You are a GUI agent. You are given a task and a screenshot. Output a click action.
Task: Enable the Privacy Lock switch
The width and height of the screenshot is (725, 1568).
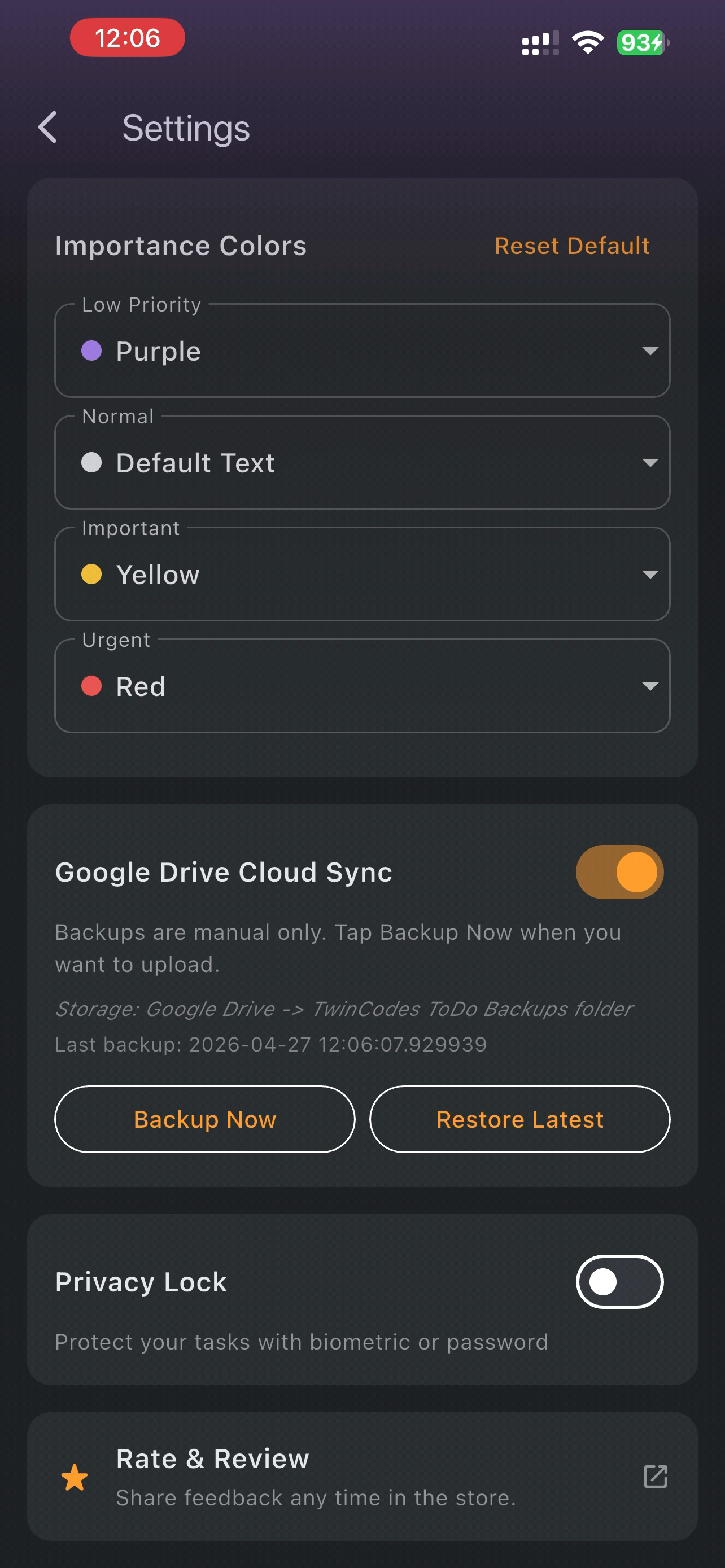[x=619, y=1281]
